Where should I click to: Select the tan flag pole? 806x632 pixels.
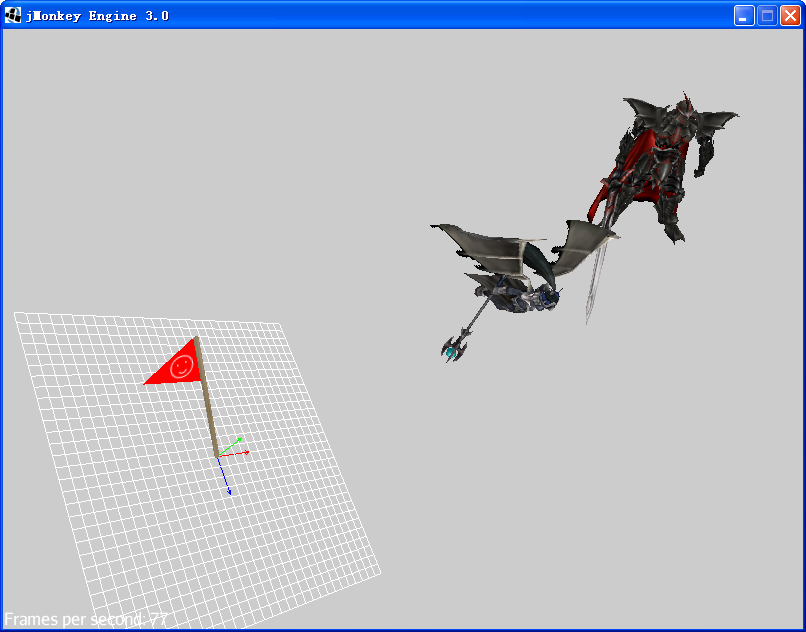(207, 396)
